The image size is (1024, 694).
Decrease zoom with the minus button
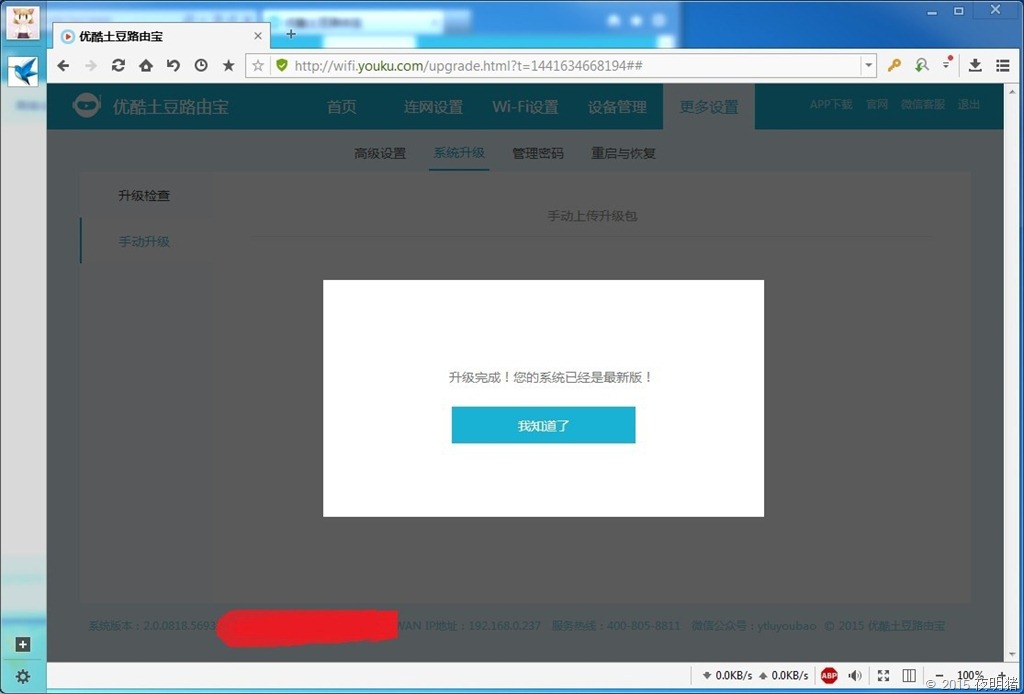click(x=939, y=676)
